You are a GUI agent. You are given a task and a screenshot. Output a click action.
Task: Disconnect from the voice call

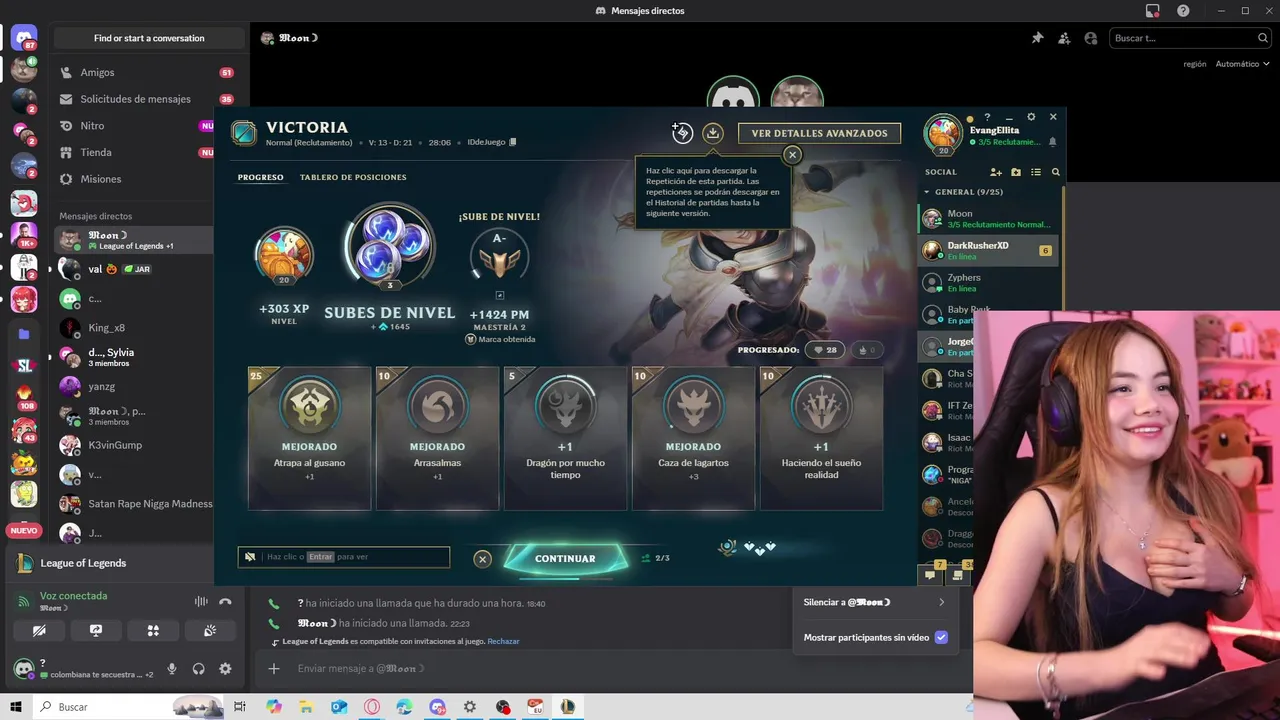pyautogui.click(x=225, y=601)
